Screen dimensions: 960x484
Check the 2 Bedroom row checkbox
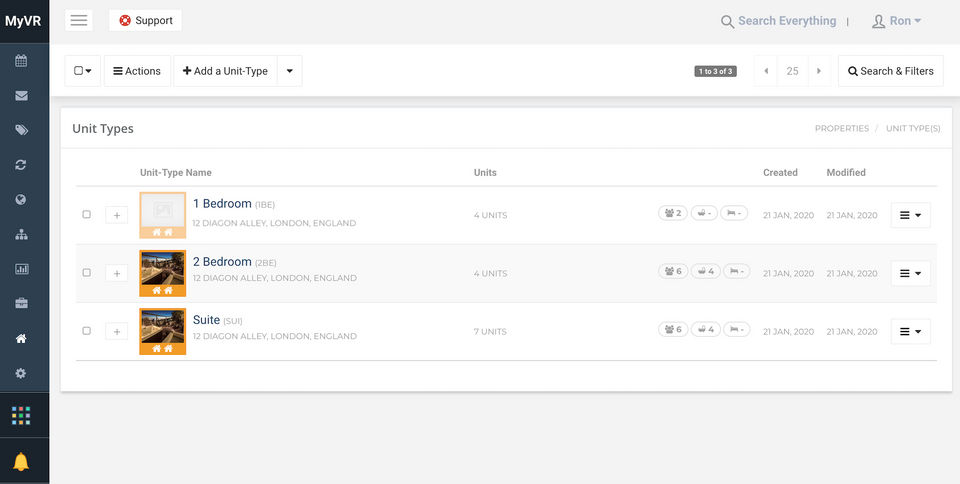(86, 273)
